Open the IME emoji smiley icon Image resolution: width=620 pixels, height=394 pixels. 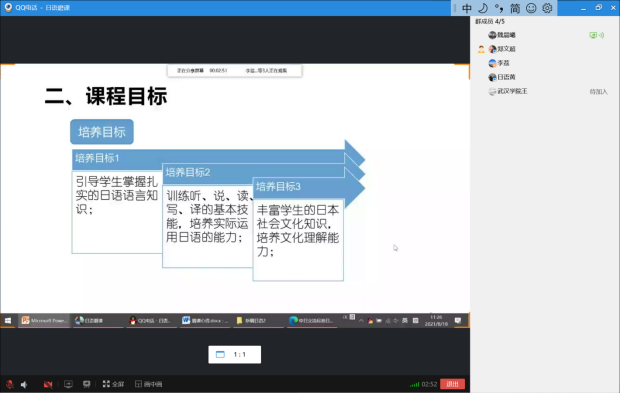pyautogui.click(x=531, y=8)
